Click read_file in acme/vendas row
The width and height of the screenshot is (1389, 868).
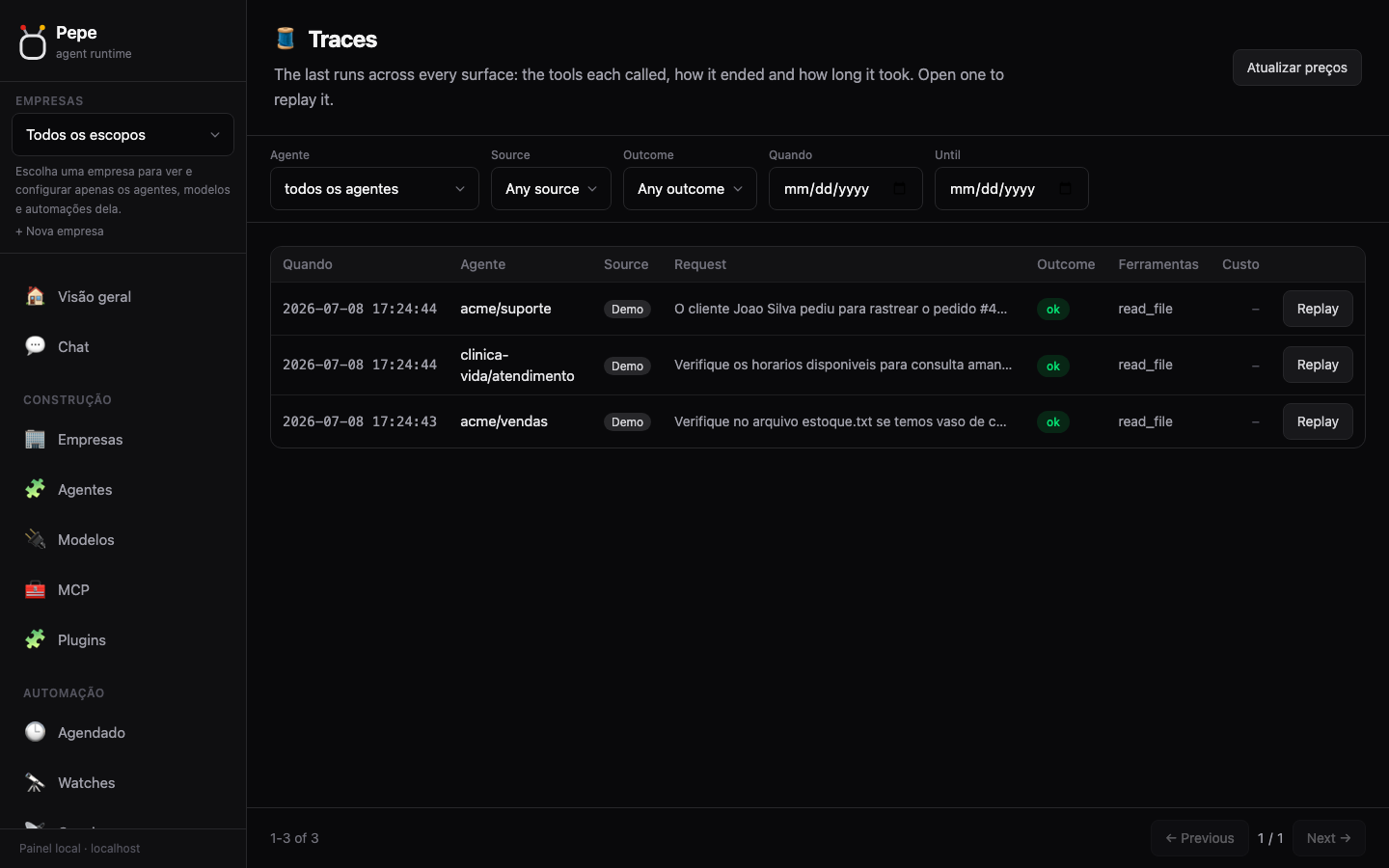click(x=1145, y=421)
